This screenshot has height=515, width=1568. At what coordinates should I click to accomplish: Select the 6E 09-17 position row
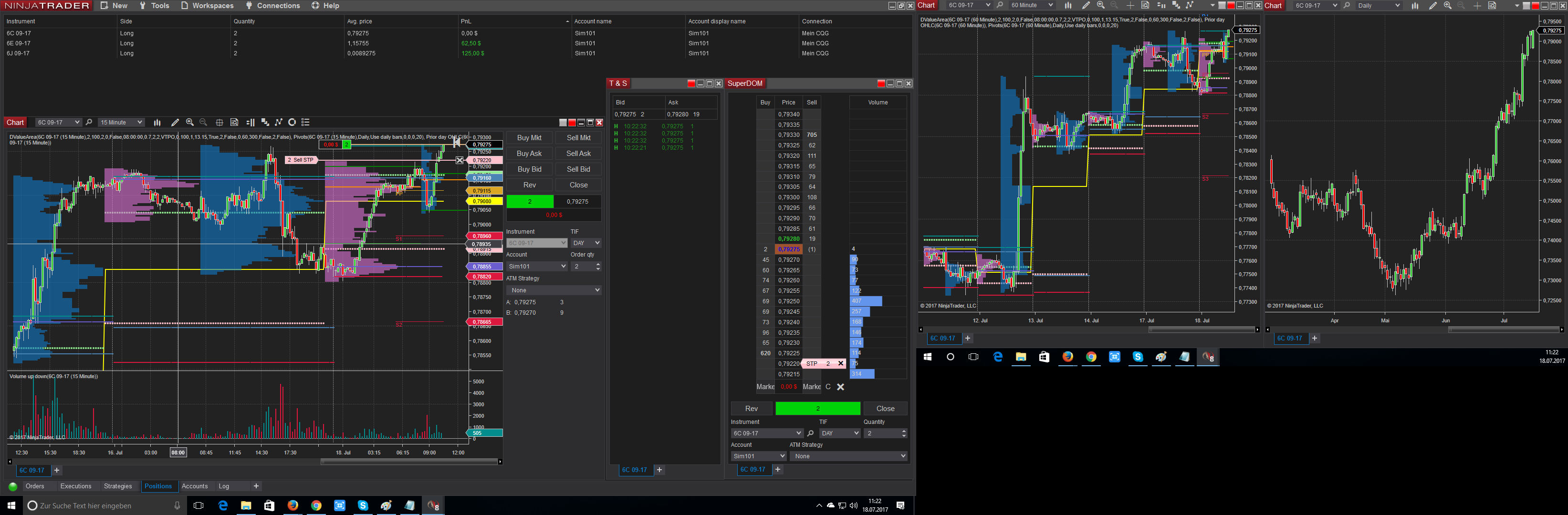pos(457,43)
